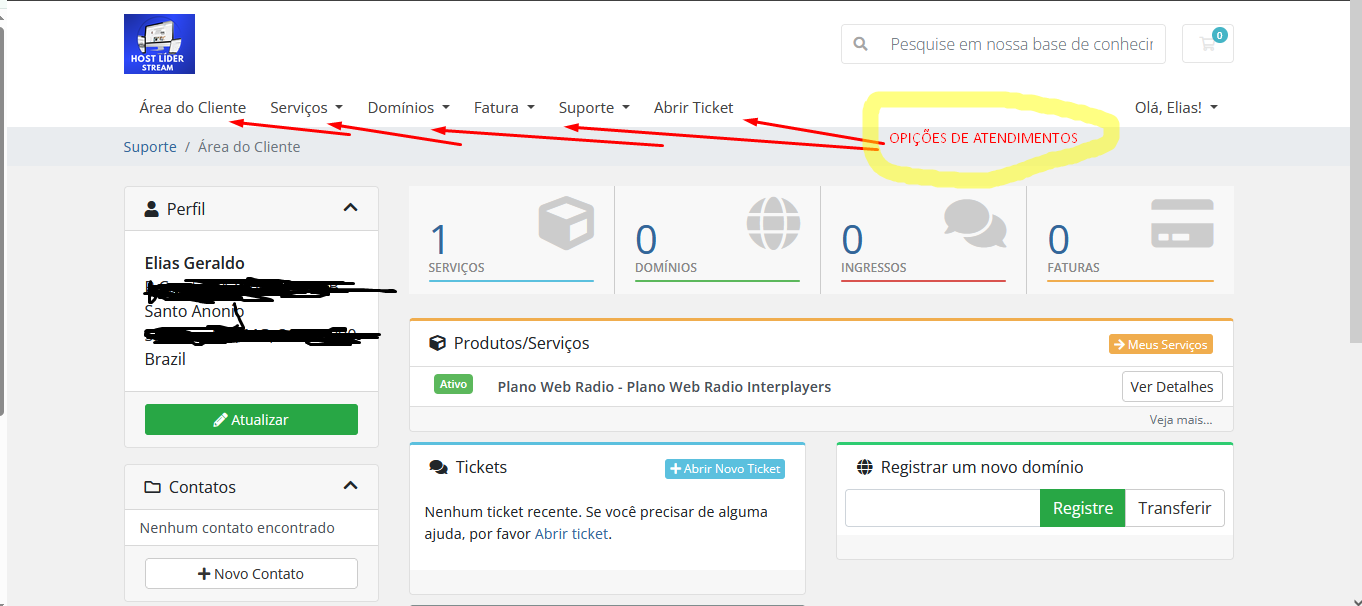Expand the Domínios dropdown menu
Screen dimensions: 1362x606
[x=408, y=107]
